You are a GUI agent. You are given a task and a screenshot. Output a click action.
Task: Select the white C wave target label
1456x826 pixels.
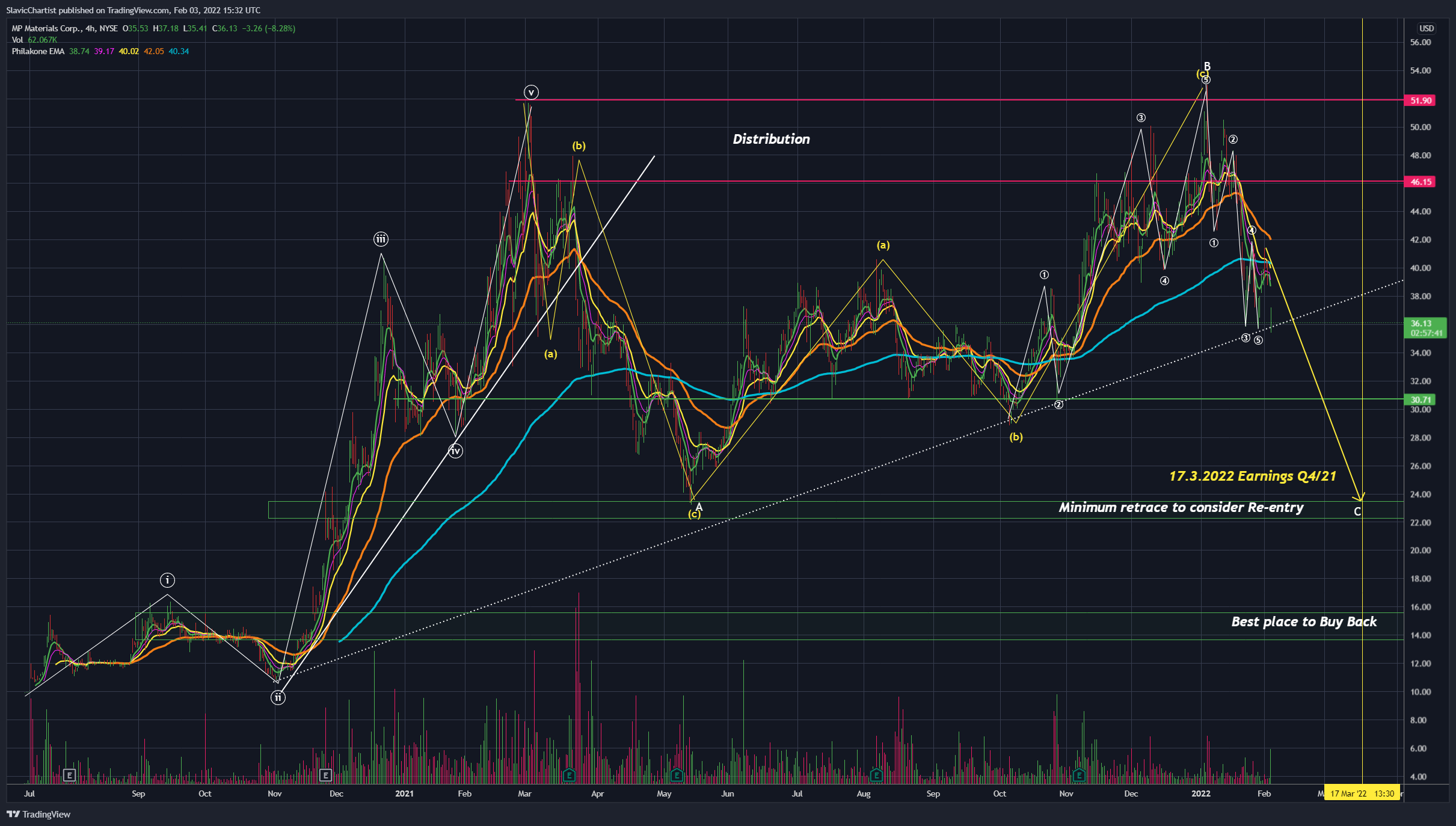click(x=1357, y=512)
